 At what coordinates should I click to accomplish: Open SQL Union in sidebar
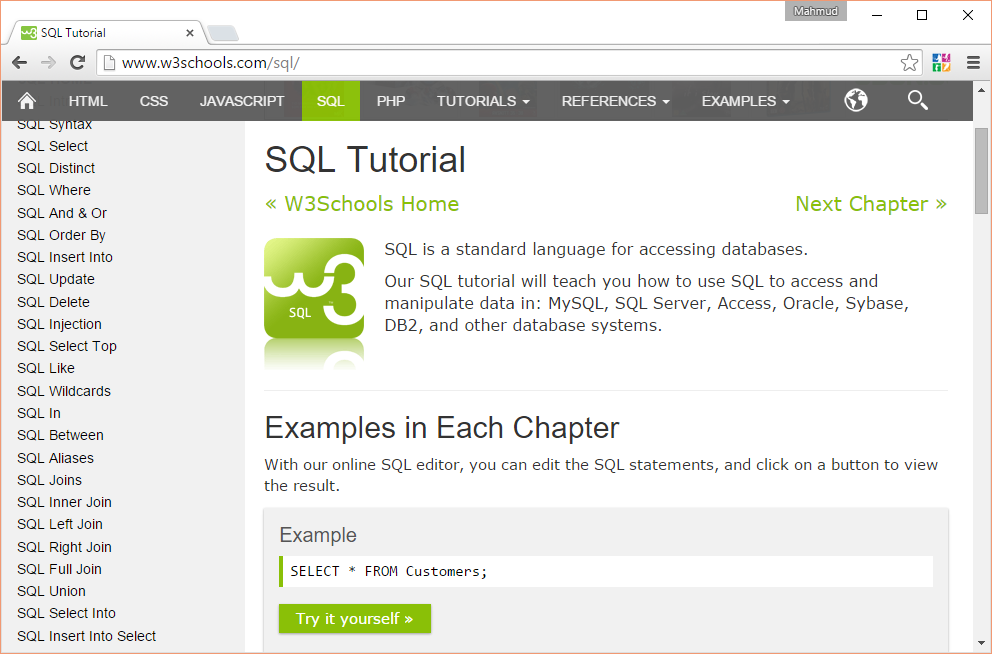coord(51,591)
